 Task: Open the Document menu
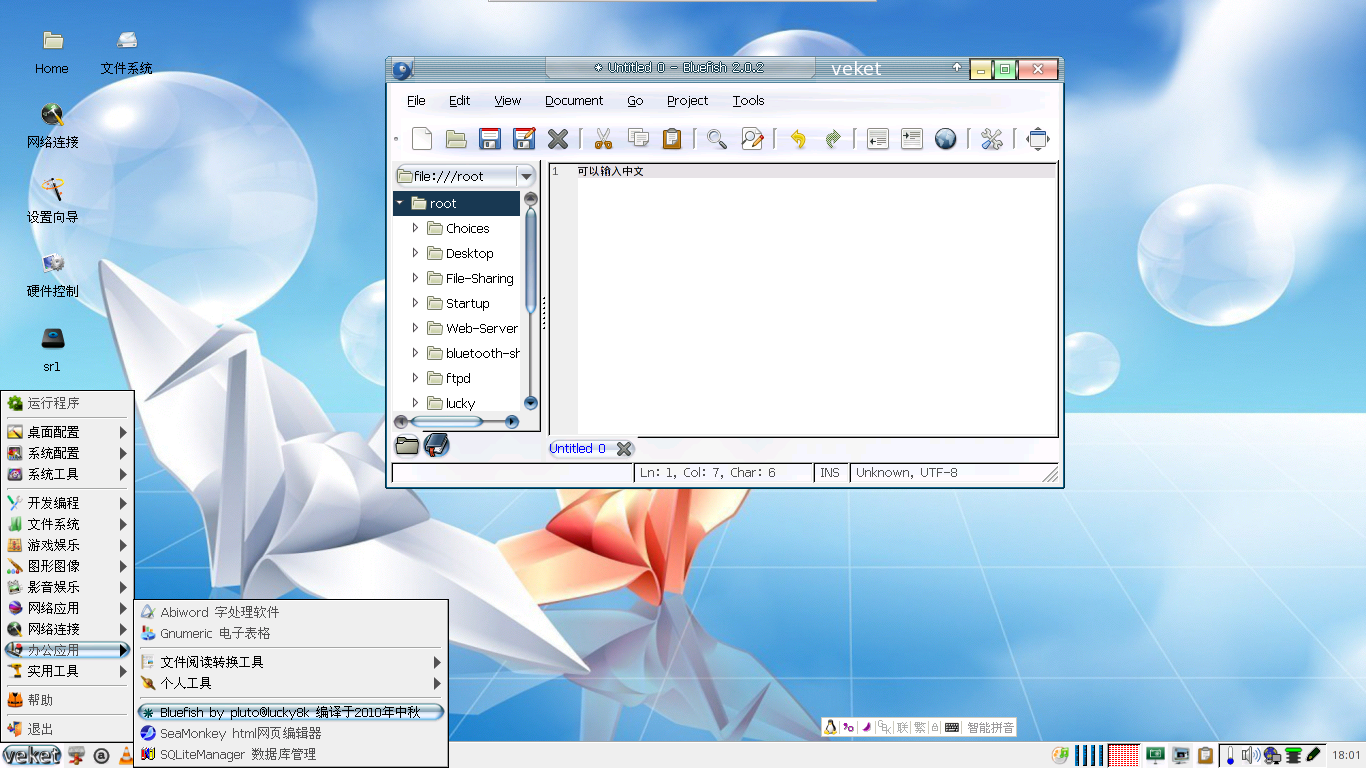[574, 100]
